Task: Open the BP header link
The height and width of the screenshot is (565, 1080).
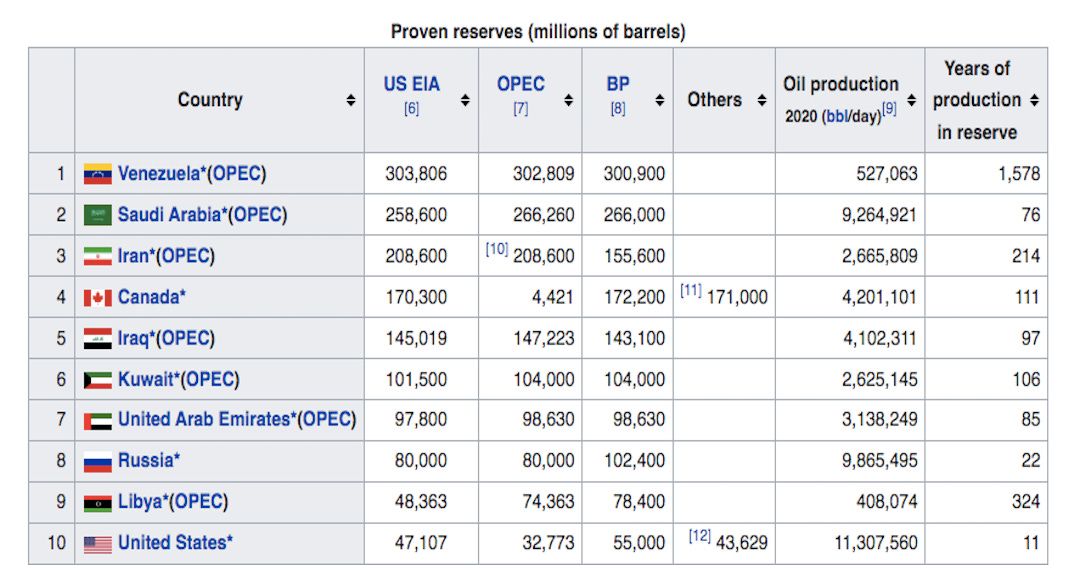Action: point(618,84)
